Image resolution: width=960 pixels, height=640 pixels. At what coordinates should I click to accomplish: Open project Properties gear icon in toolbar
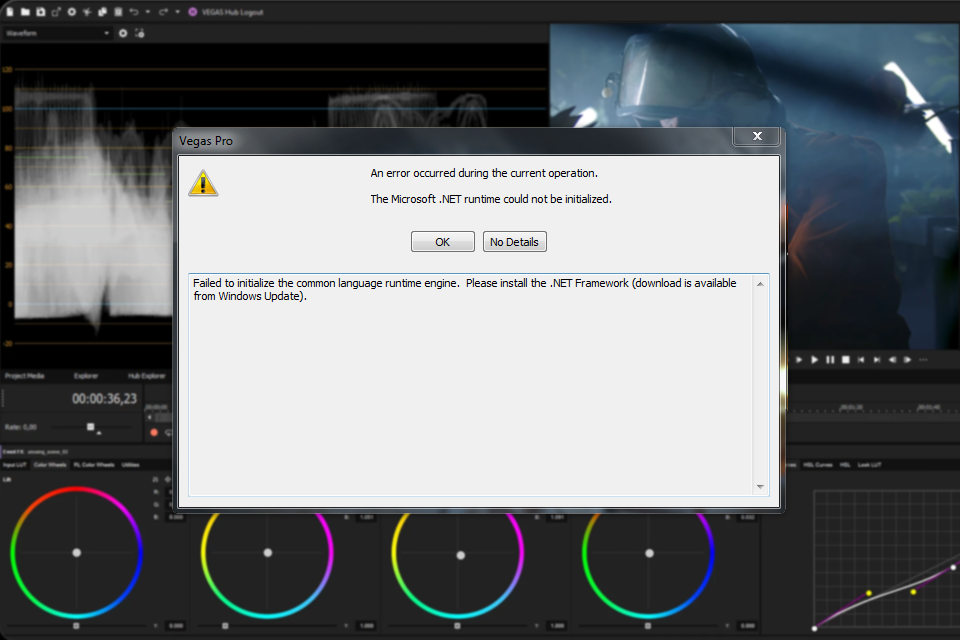point(72,12)
